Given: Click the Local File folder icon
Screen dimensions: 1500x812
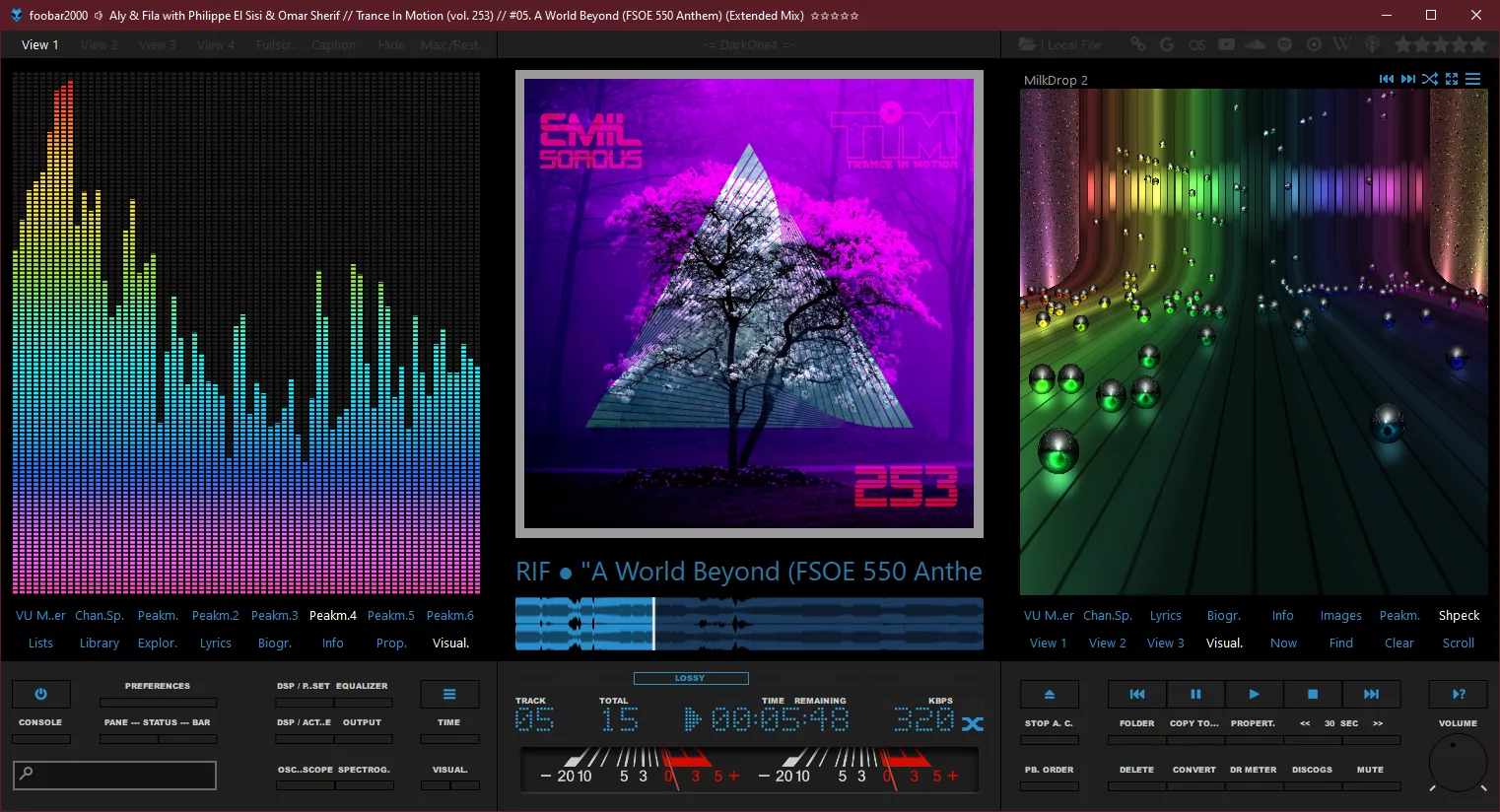Looking at the screenshot, I should [1027, 44].
